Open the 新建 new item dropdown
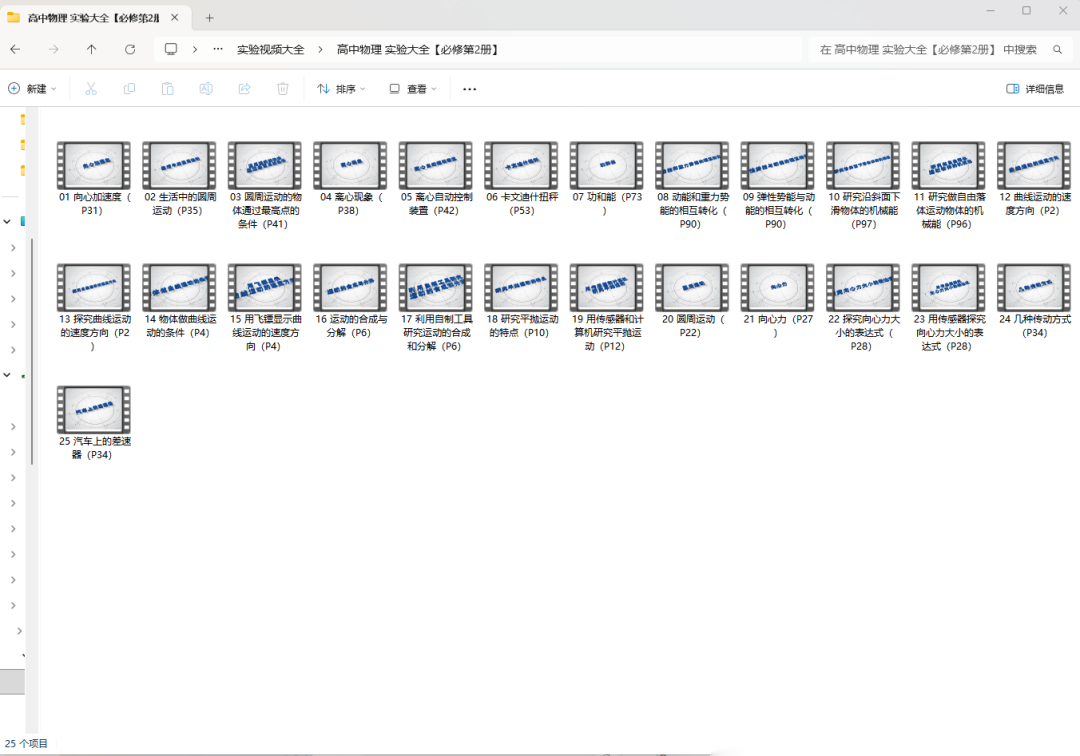Screen dimensions: 1080x756 pos(32,89)
